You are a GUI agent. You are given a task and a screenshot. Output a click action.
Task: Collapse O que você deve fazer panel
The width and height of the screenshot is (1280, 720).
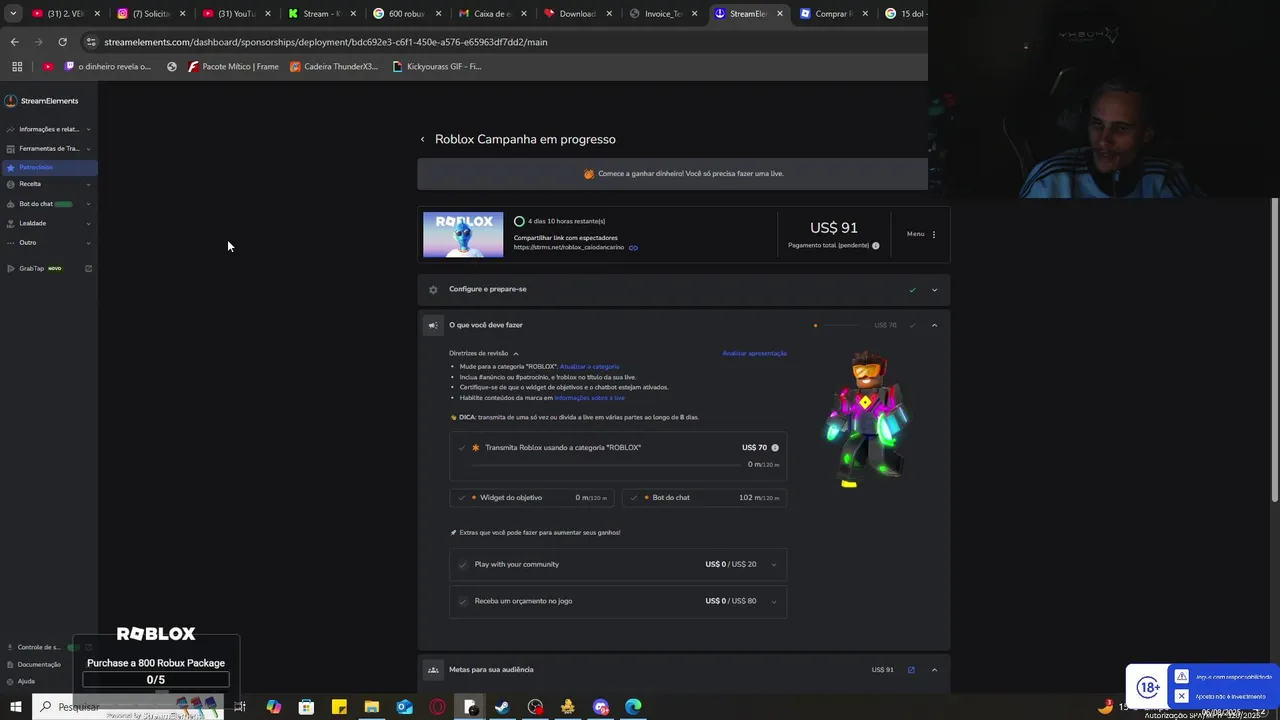(934, 325)
